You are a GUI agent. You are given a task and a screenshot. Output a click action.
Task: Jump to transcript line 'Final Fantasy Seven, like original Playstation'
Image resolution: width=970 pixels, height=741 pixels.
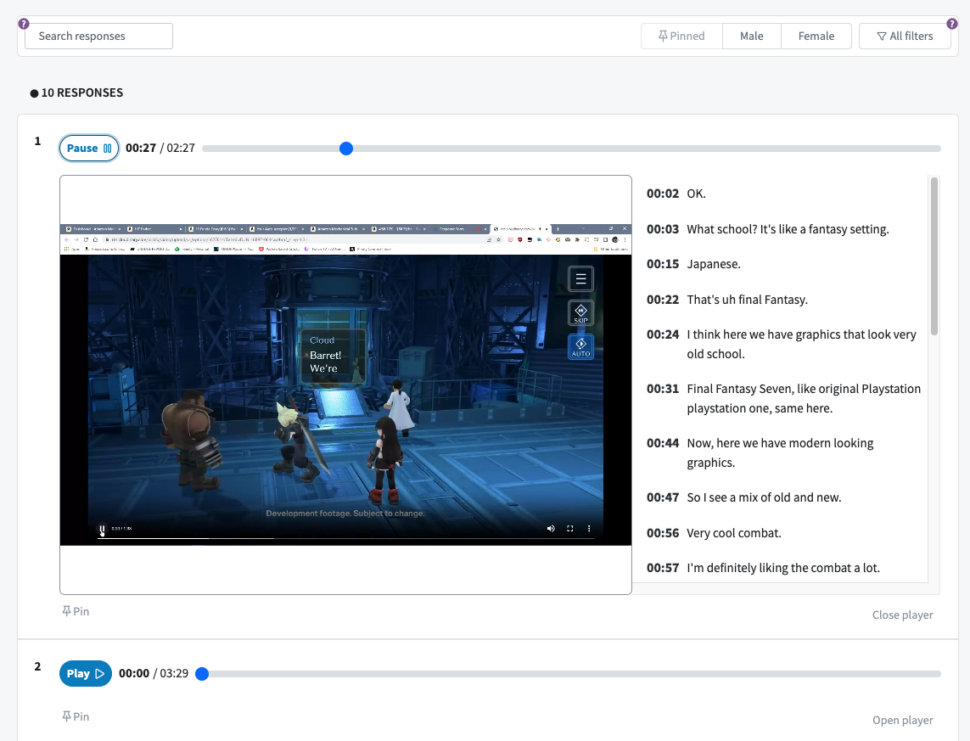(784, 398)
